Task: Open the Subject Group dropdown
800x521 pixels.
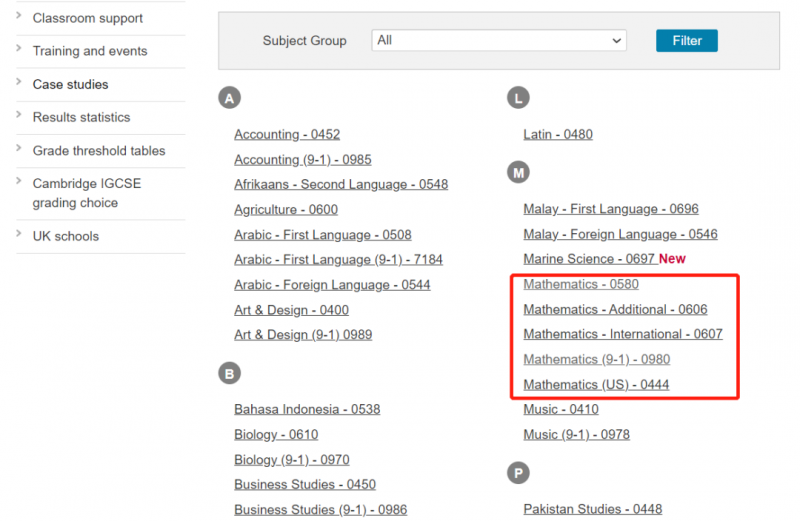Action: click(x=499, y=40)
